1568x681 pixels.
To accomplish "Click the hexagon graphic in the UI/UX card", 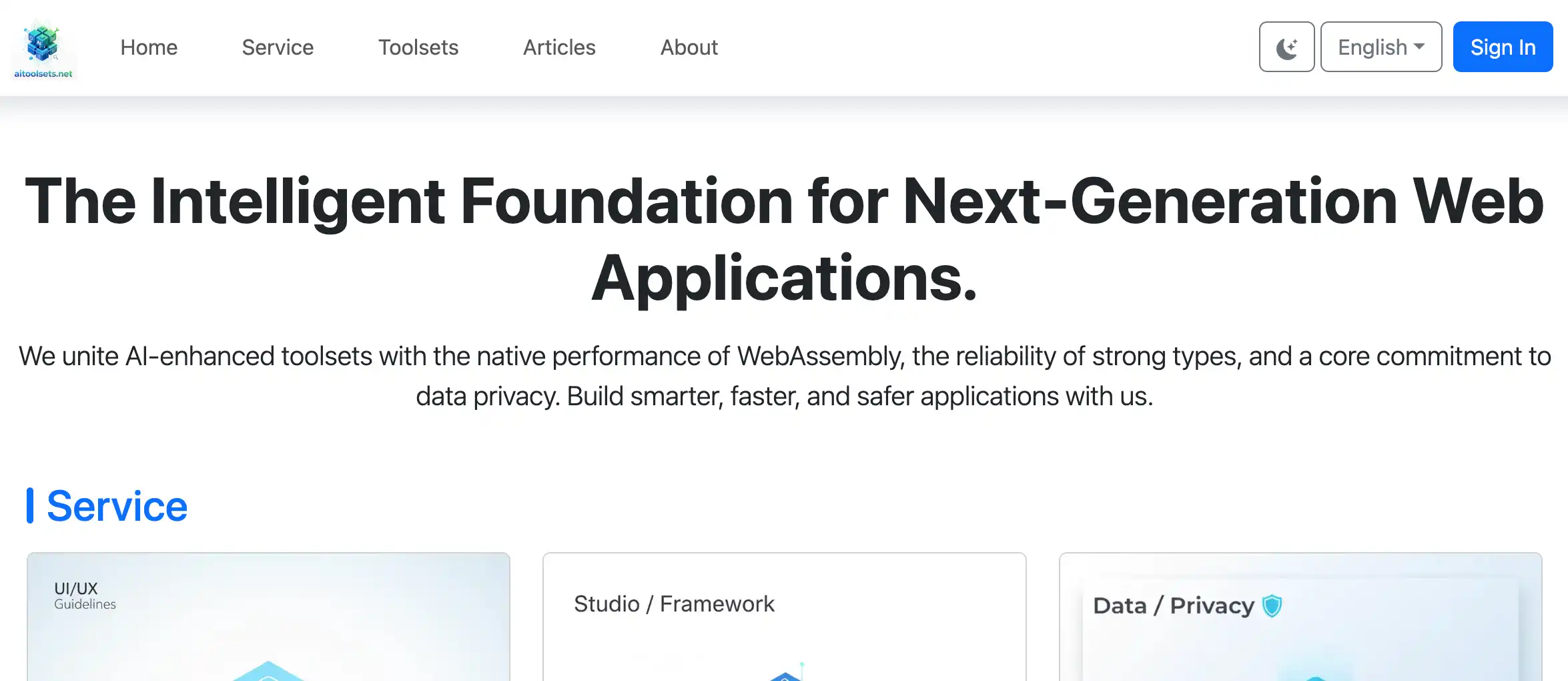I will coord(268,672).
